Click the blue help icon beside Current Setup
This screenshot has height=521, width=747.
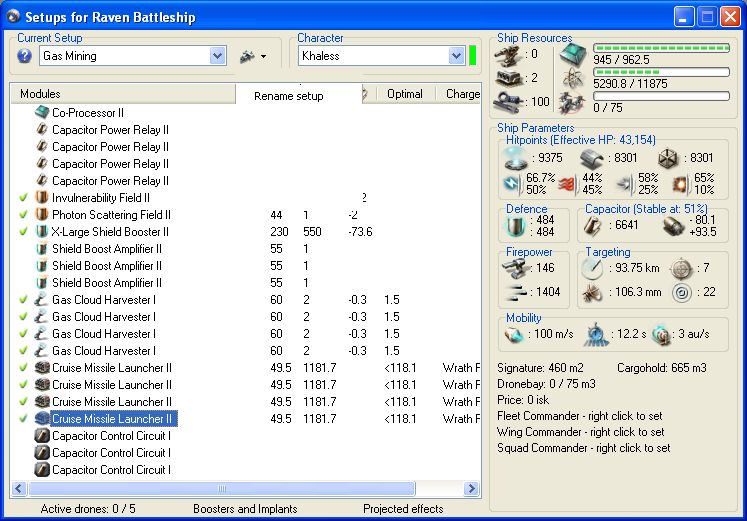point(25,56)
